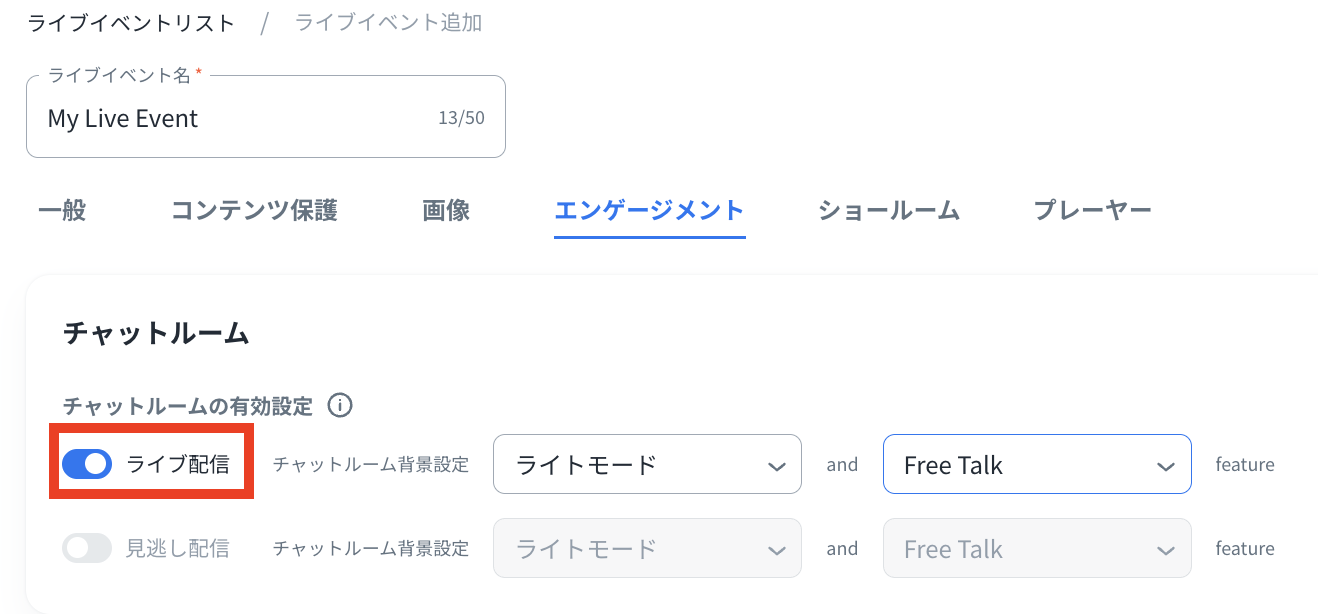This screenshot has width=1318, height=614.
Task: Select the エンゲージメント tab
Action: coord(650,210)
